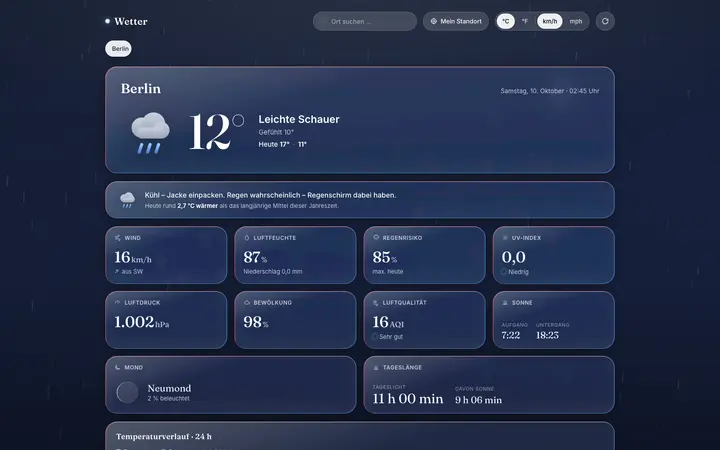Click the Temperaturverlauf 24 h panel header
The height and width of the screenshot is (450, 720).
[164, 436]
